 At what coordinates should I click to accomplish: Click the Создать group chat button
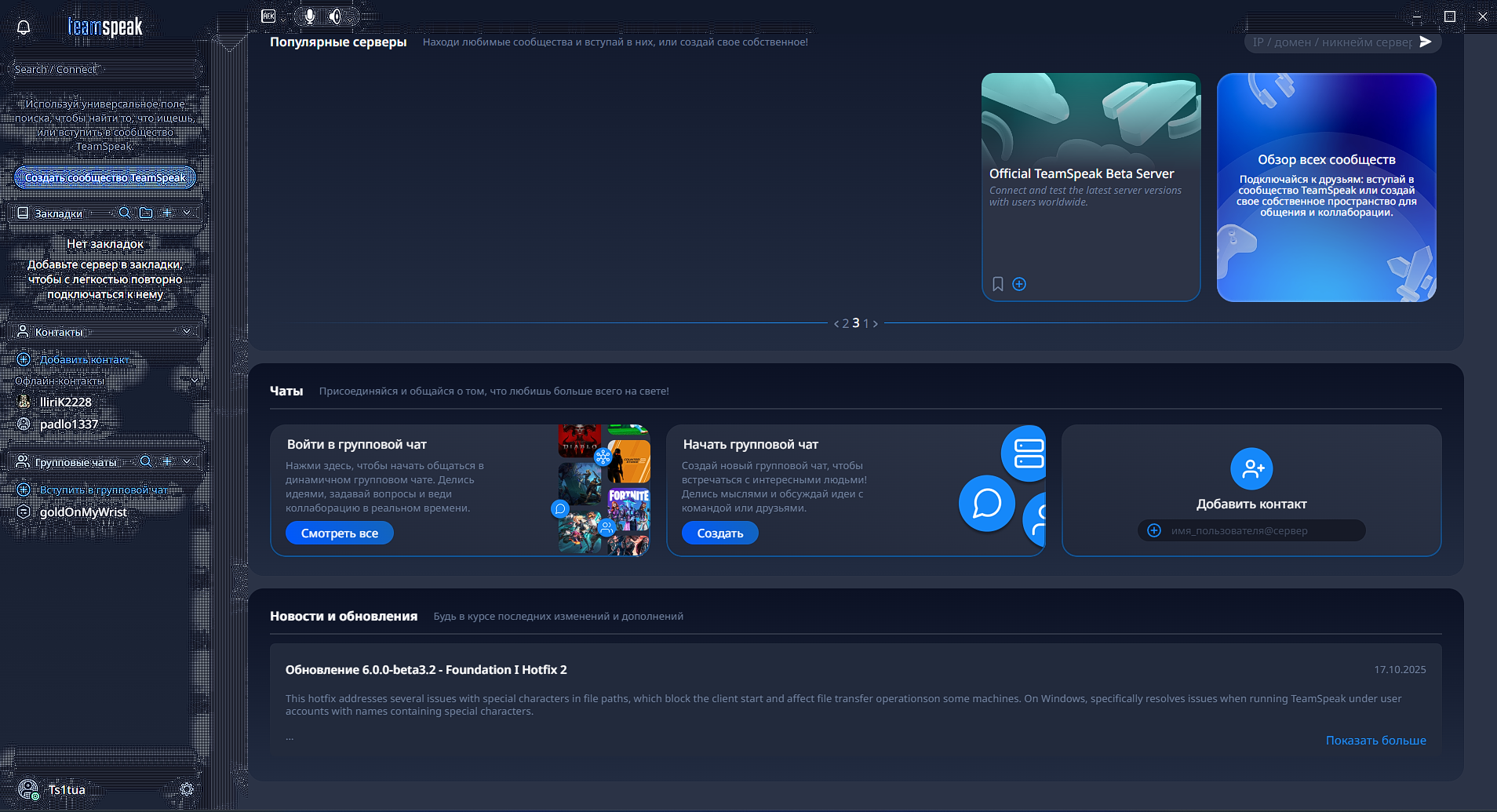(x=720, y=533)
